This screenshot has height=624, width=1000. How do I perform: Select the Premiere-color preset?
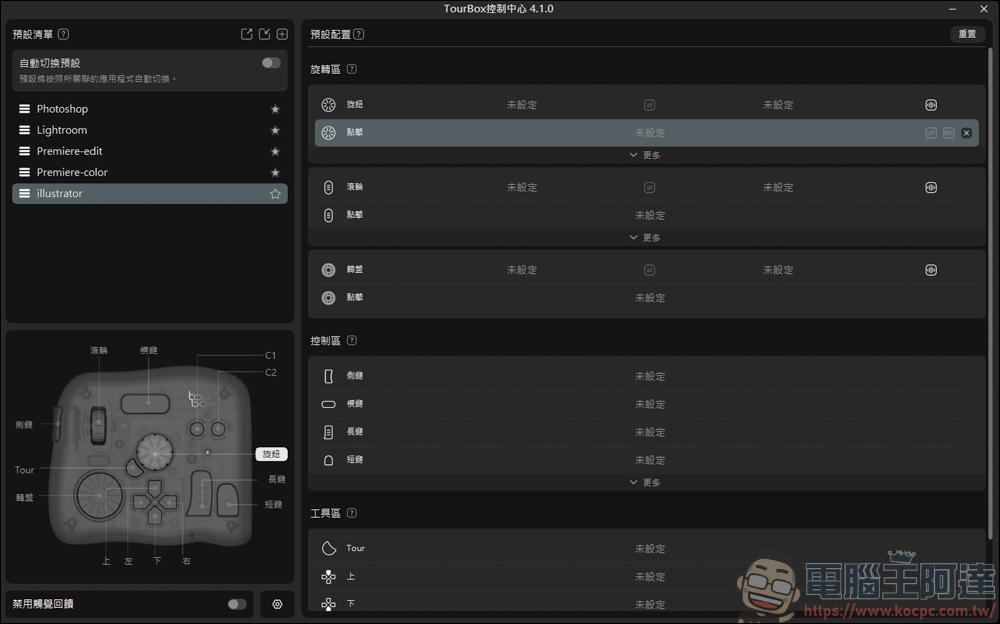[x=150, y=172]
